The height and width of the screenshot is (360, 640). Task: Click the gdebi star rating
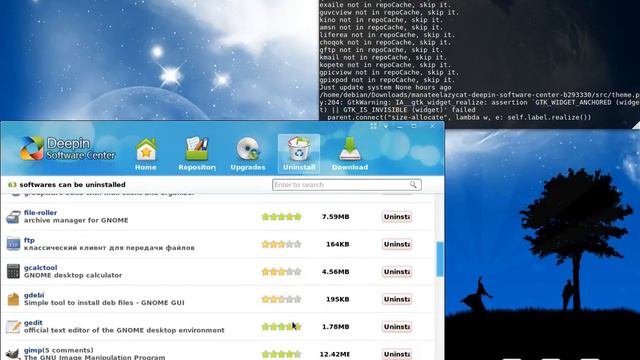pyautogui.click(x=281, y=299)
